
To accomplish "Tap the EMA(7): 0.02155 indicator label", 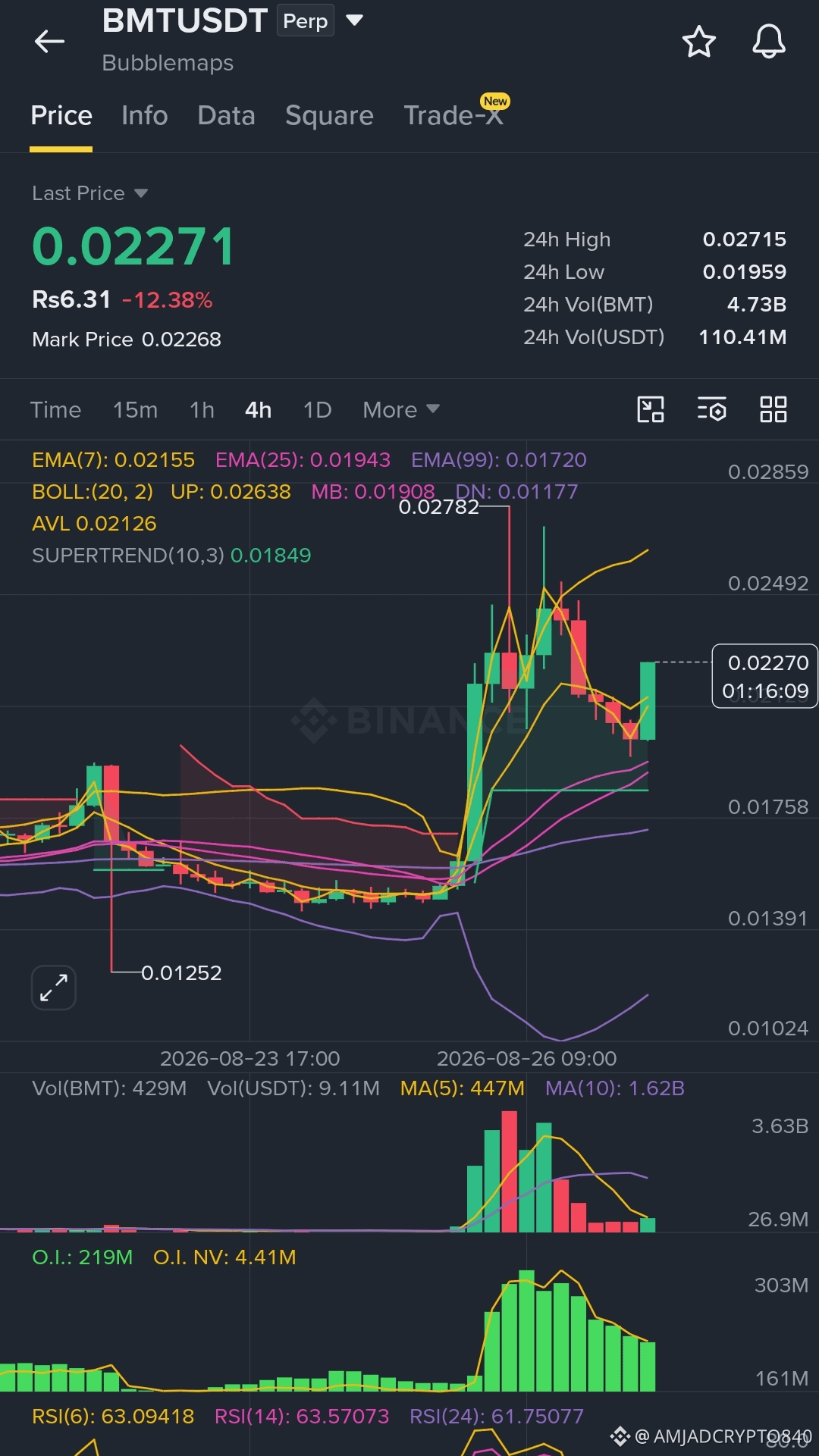I will [x=113, y=460].
